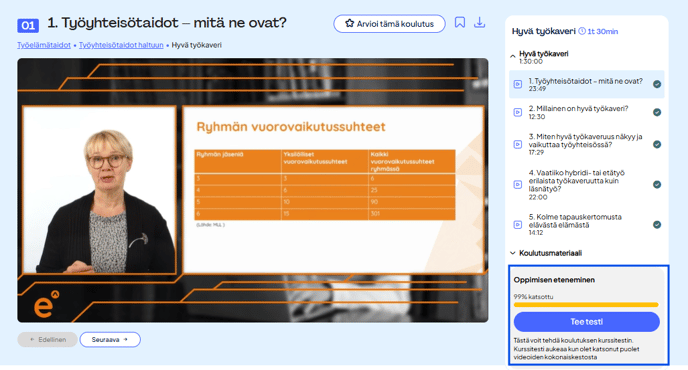The height and width of the screenshot is (370, 688).
Task: Expand the Koulutusmateriaali section
Action: pyautogui.click(x=546, y=253)
